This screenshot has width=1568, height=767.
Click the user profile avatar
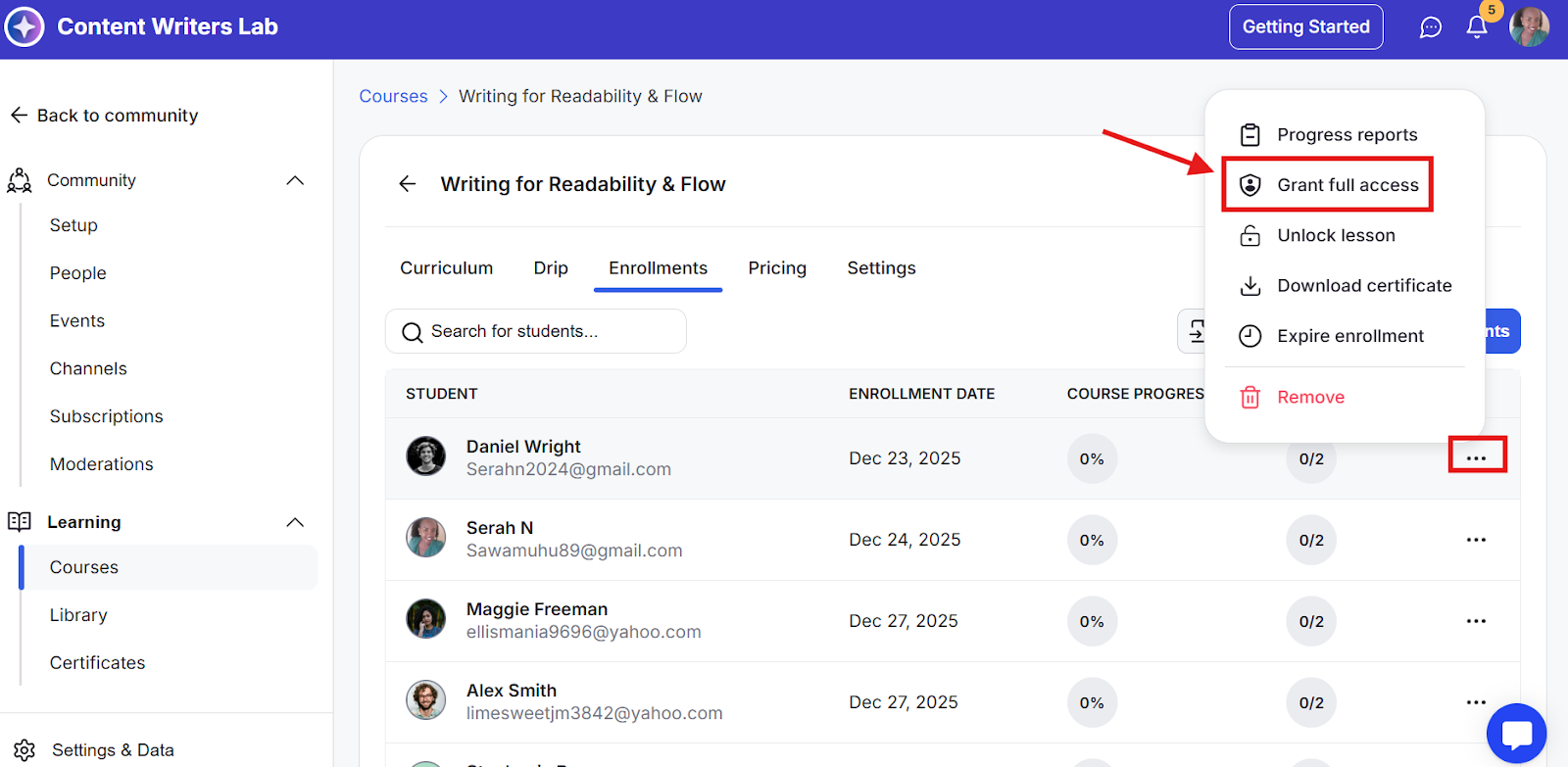tap(1529, 26)
